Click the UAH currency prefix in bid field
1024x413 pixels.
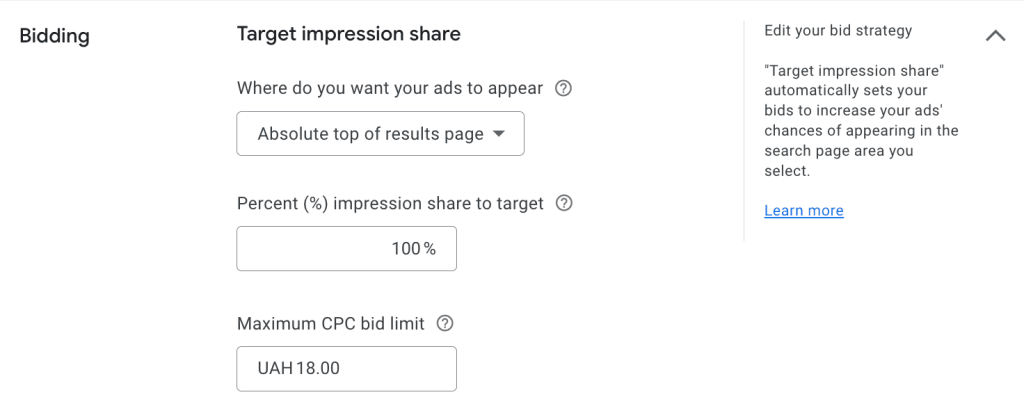point(275,368)
